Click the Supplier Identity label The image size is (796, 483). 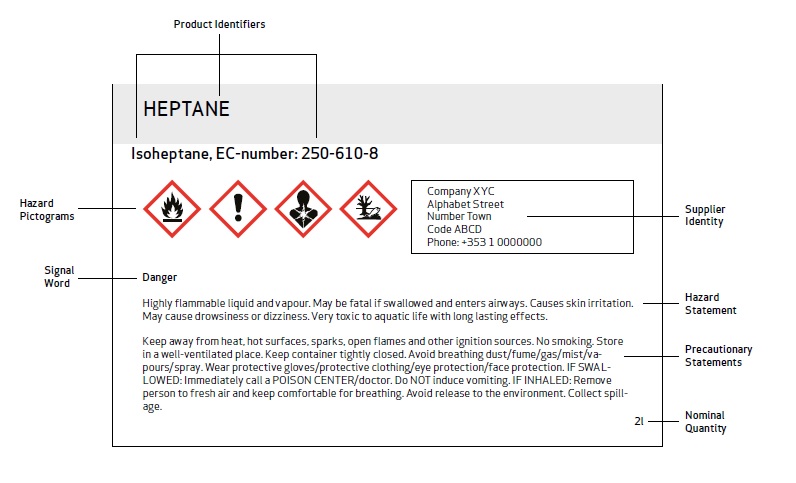click(705, 215)
